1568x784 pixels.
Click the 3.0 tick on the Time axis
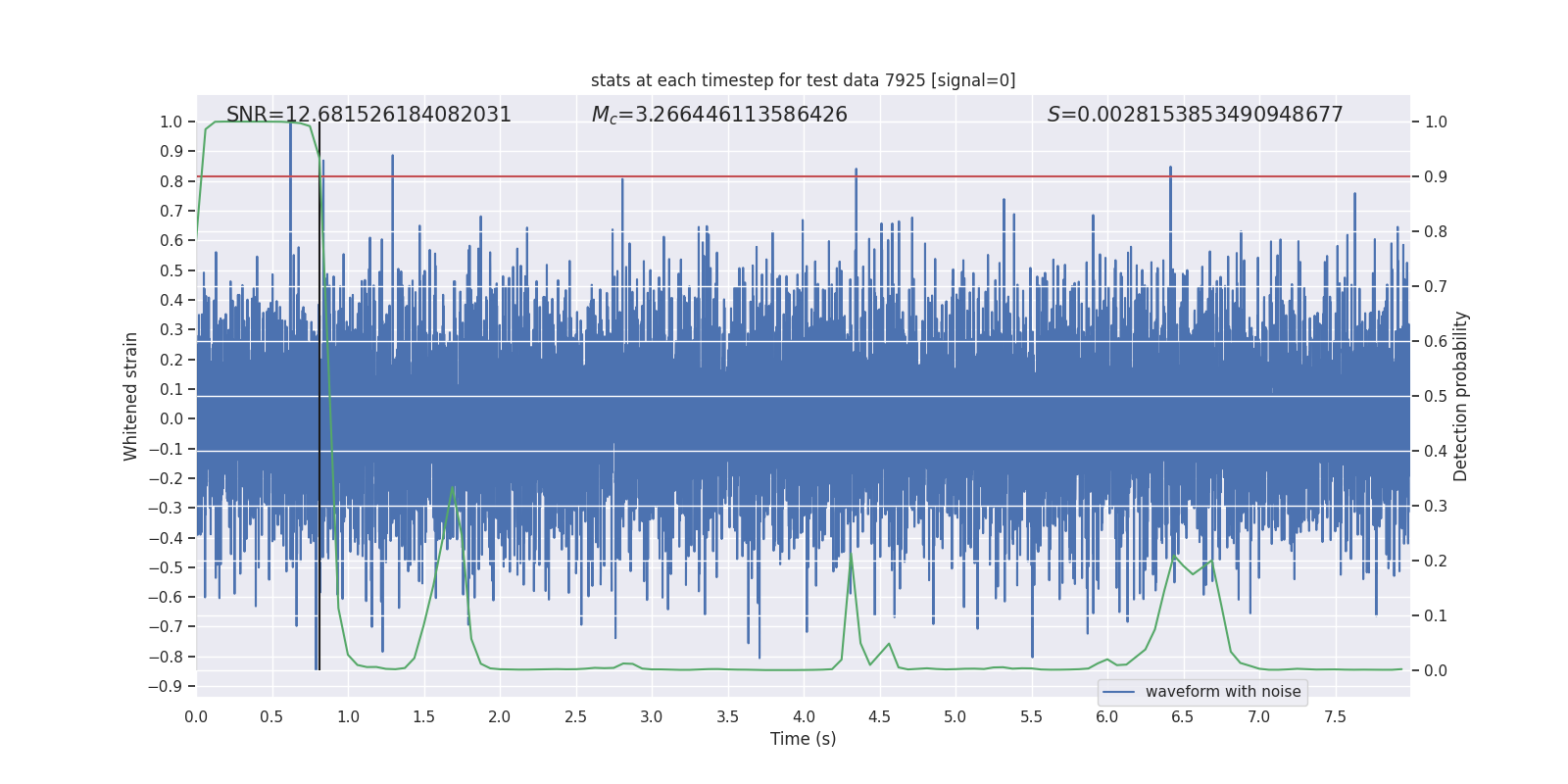pos(652,716)
